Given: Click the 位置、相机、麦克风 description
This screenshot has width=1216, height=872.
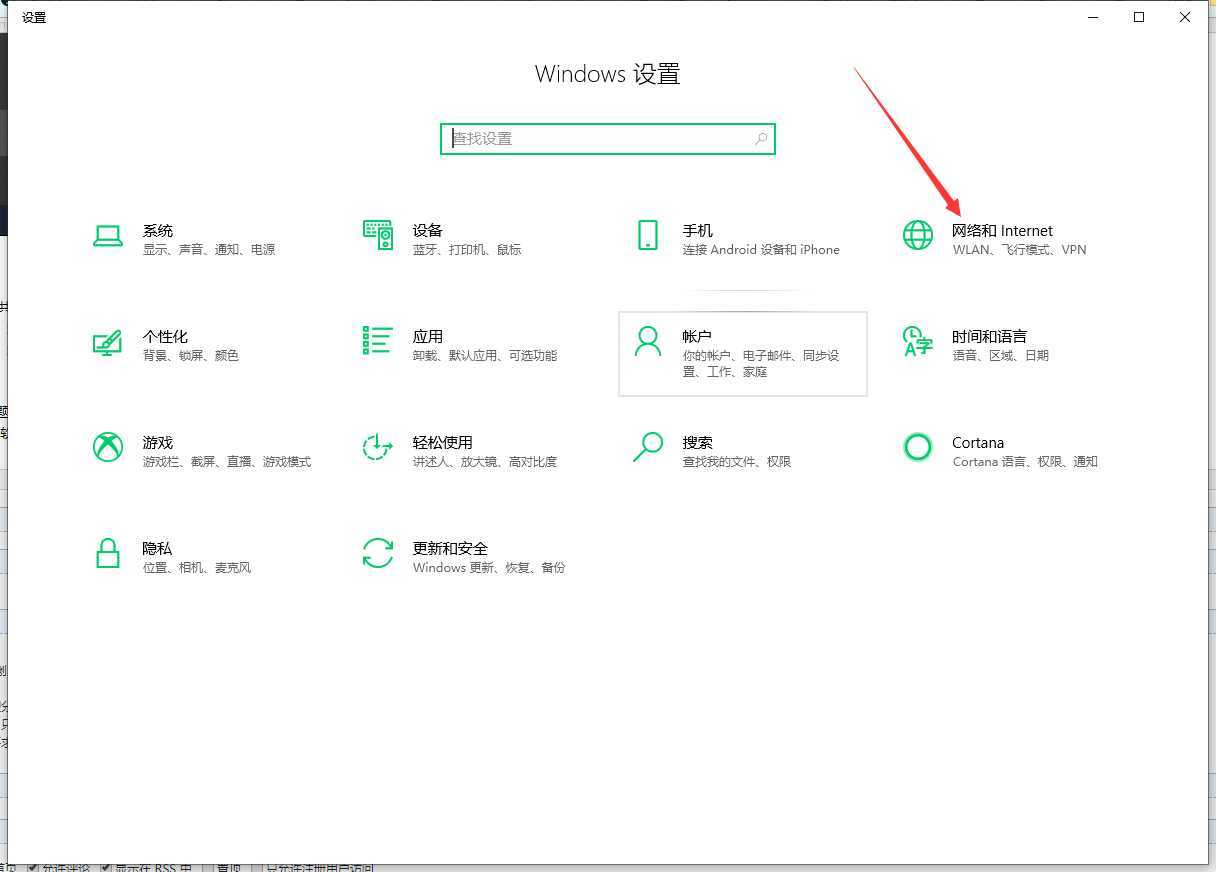Looking at the screenshot, I should [x=197, y=568].
